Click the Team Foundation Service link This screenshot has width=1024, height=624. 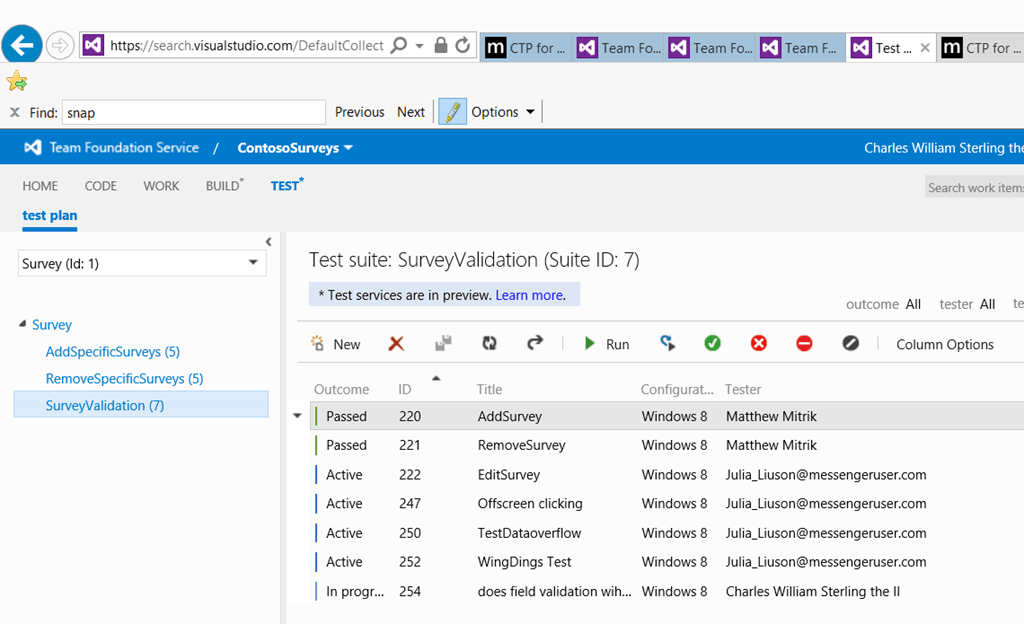[x=124, y=148]
